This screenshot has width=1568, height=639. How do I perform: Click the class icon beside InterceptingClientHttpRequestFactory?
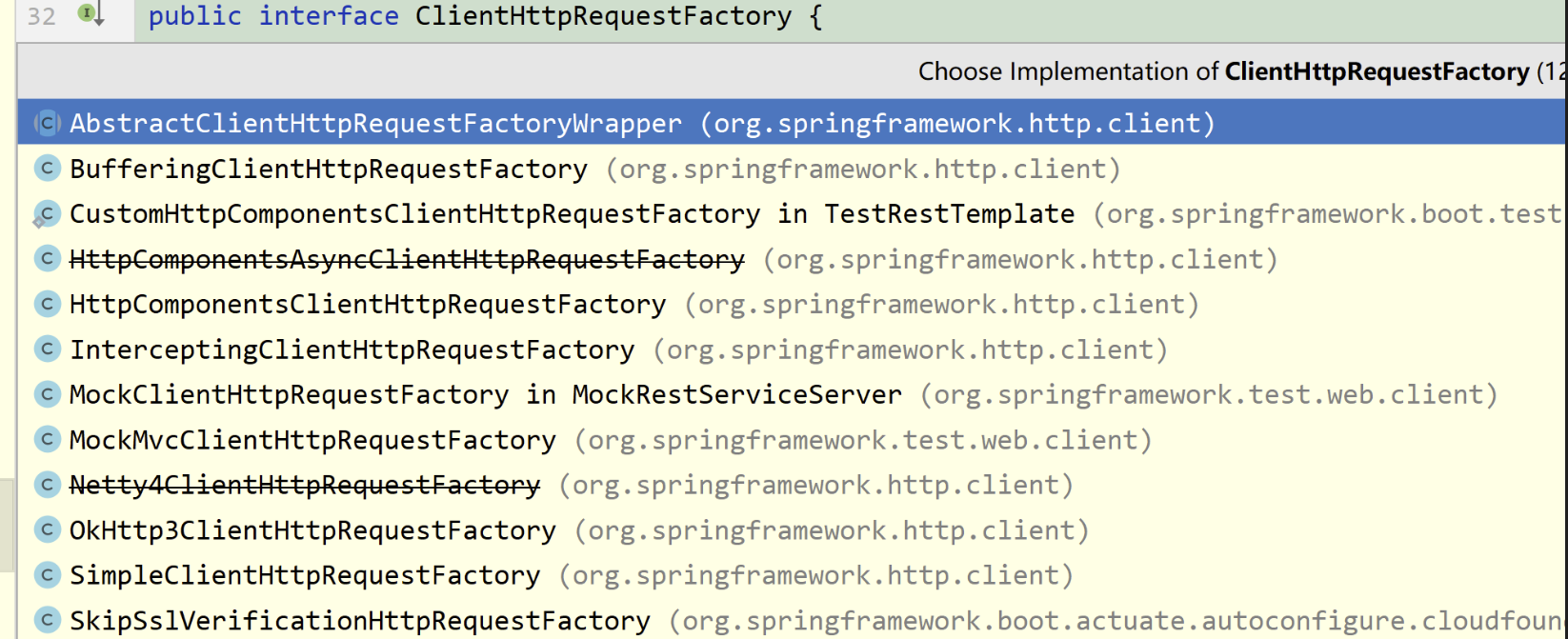click(46, 349)
